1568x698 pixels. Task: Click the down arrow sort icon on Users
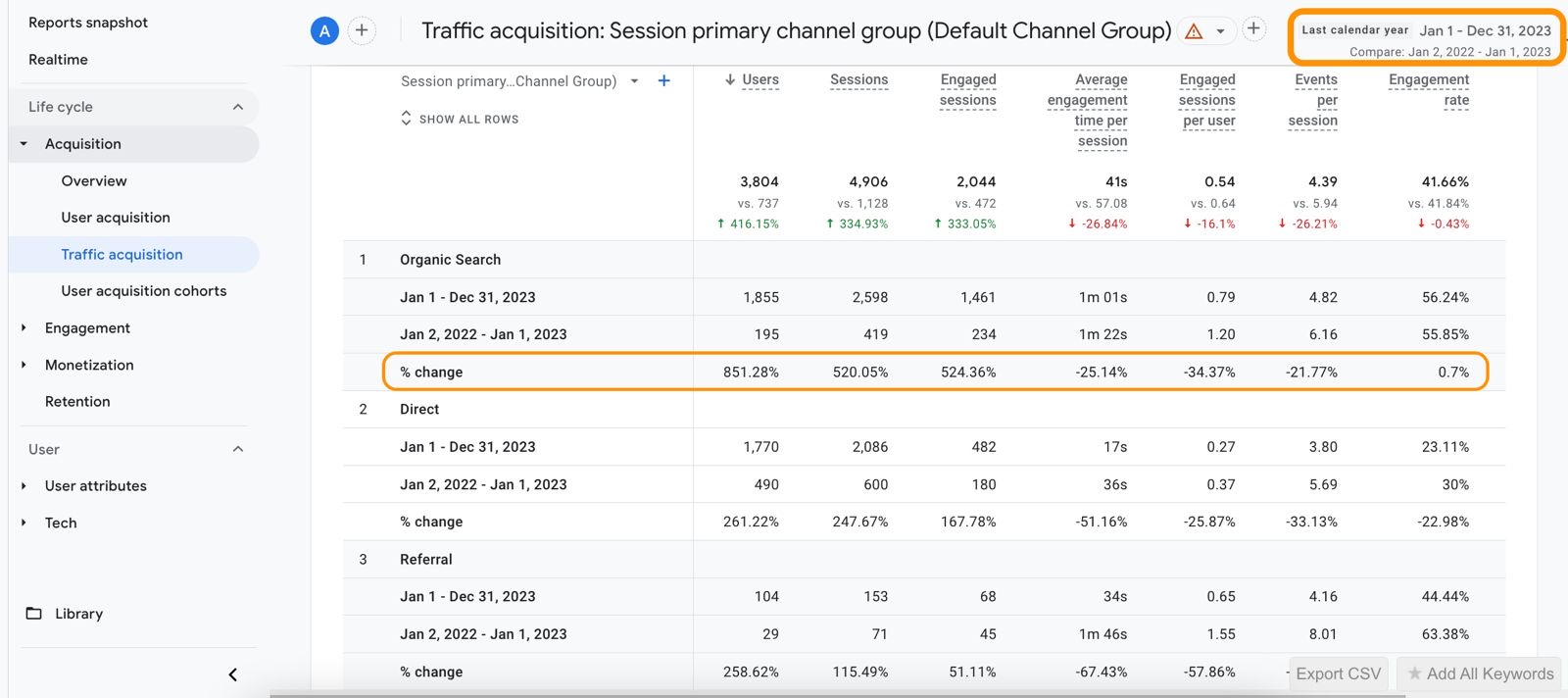click(730, 79)
